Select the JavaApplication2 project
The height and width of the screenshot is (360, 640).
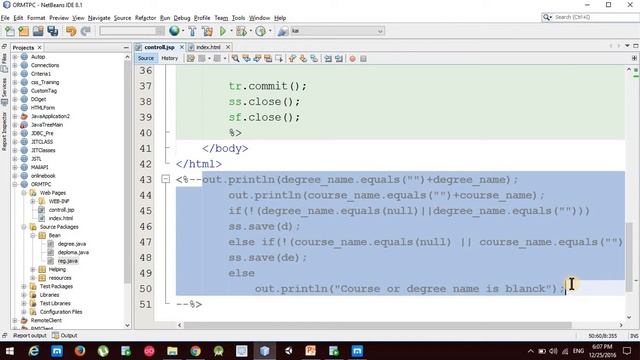[x=50, y=116]
